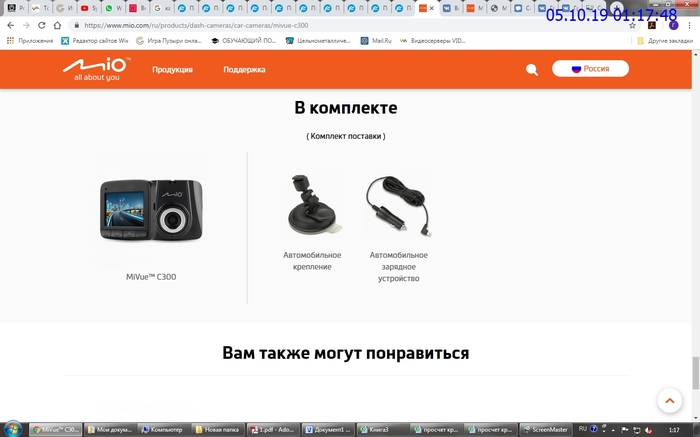
Task: Click the page vertical scrollbar
Action: (x=695, y=373)
